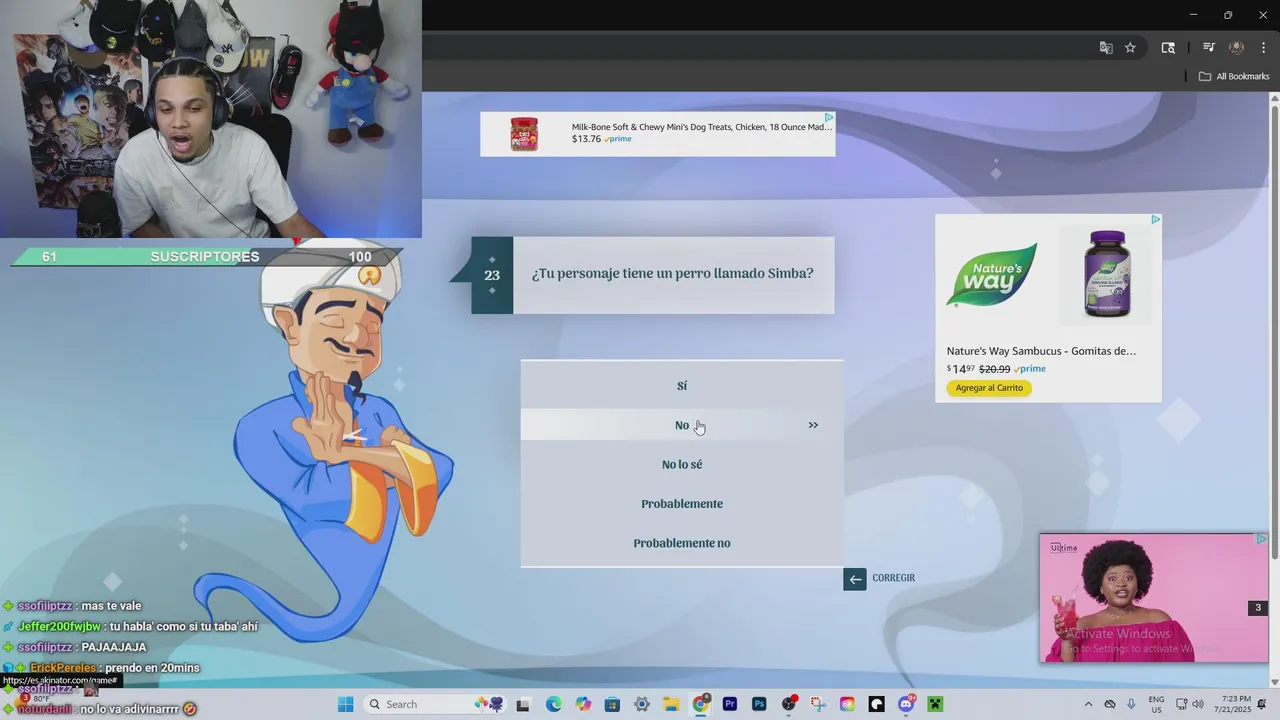This screenshot has height=720, width=1280.
Task: Click the page's vertical scrollbar
Action: pos(1274,390)
